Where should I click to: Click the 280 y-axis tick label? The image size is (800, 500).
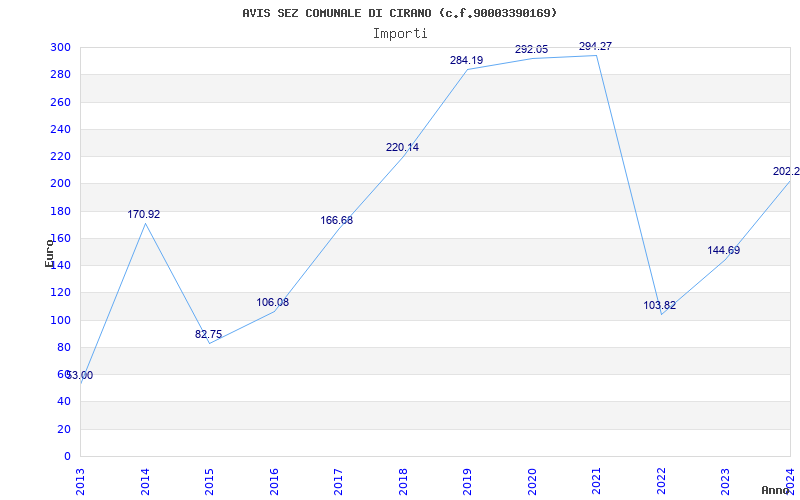point(60,75)
